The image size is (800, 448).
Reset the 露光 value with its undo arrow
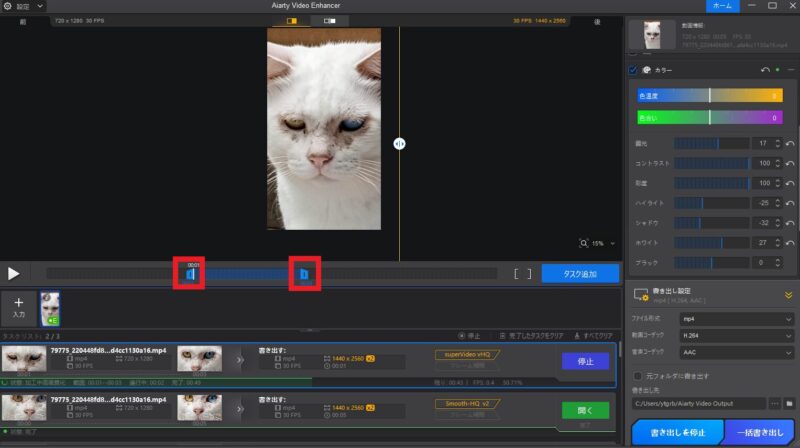pyautogui.click(x=790, y=144)
